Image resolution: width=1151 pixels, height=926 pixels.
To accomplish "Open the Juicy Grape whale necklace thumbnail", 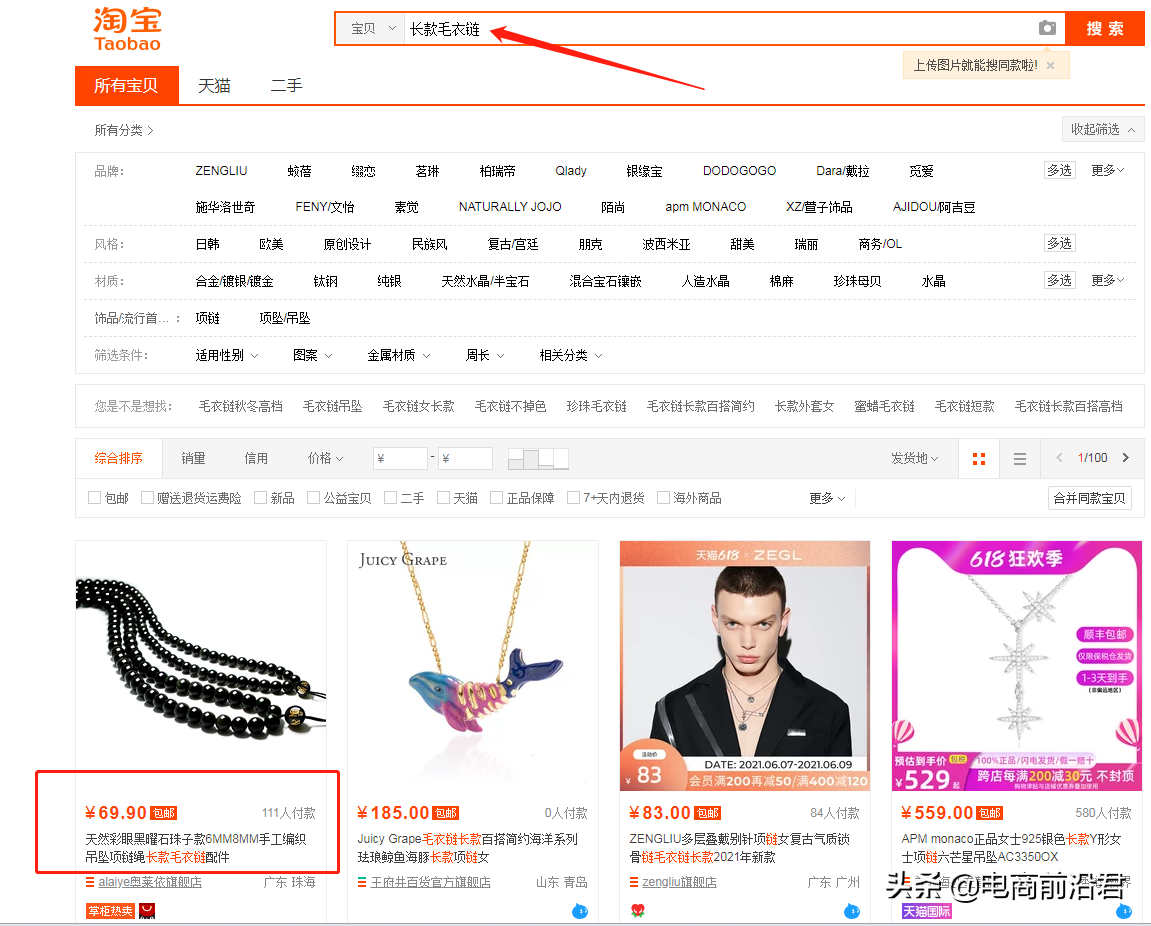I will [473, 666].
